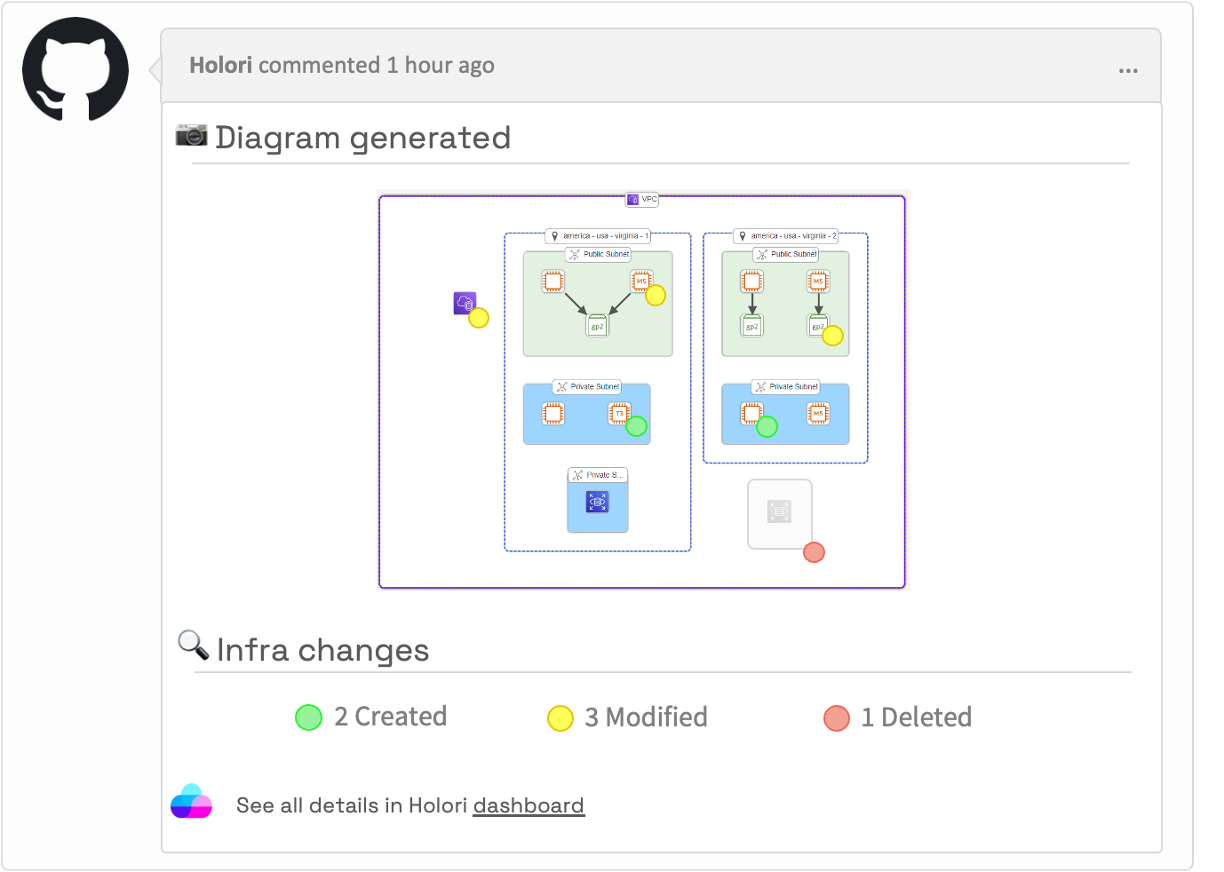Click the M5 icon in virginia-2 Private Subnet
The height and width of the screenshot is (872, 1224).
pos(817,413)
